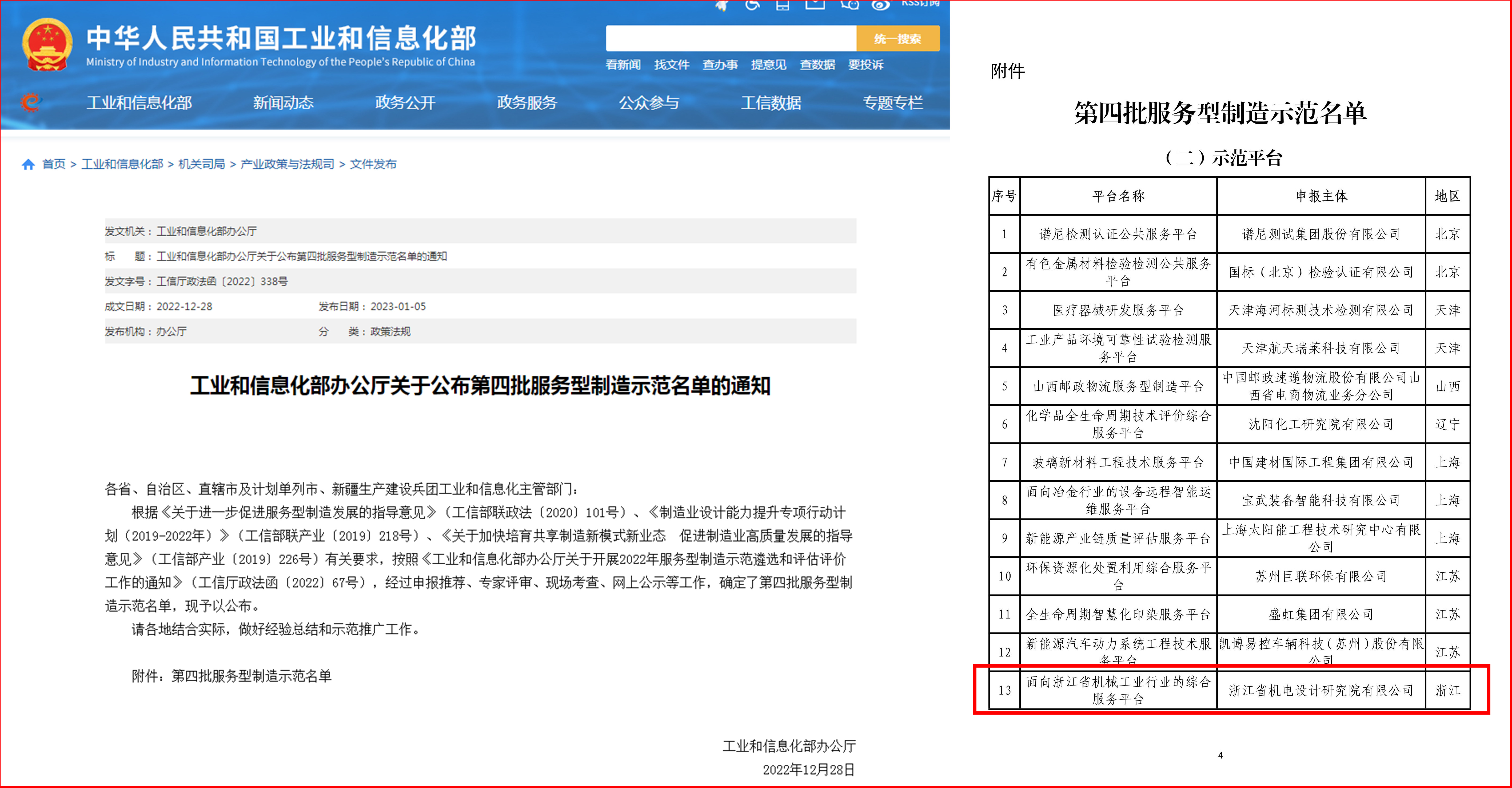Click the cell 国标（北京）检验认证有限公司
Image resolution: width=1512 pixels, height=788 pixels.
pyautogui.click(x=1321, y=272)
